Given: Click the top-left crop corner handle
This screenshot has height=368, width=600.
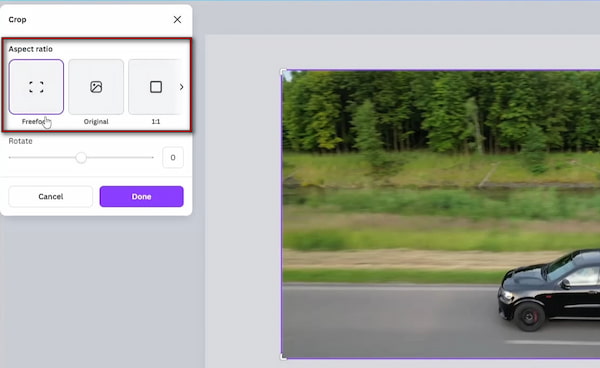Looking at the screenshot, I should click(x=283, y=72).
